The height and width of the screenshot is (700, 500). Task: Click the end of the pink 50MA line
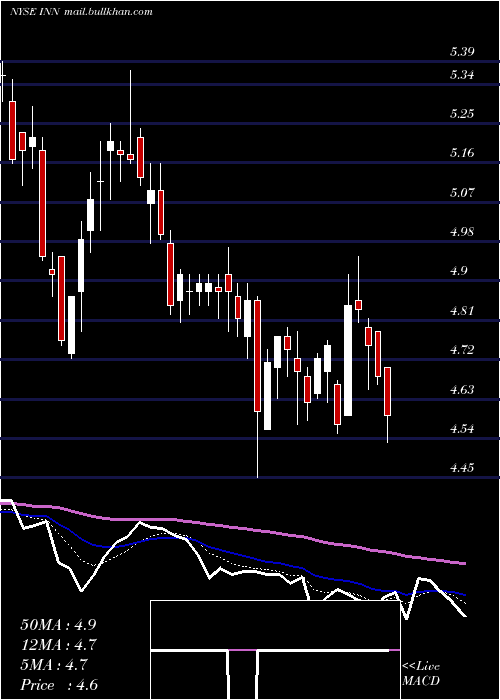(465, 563)
